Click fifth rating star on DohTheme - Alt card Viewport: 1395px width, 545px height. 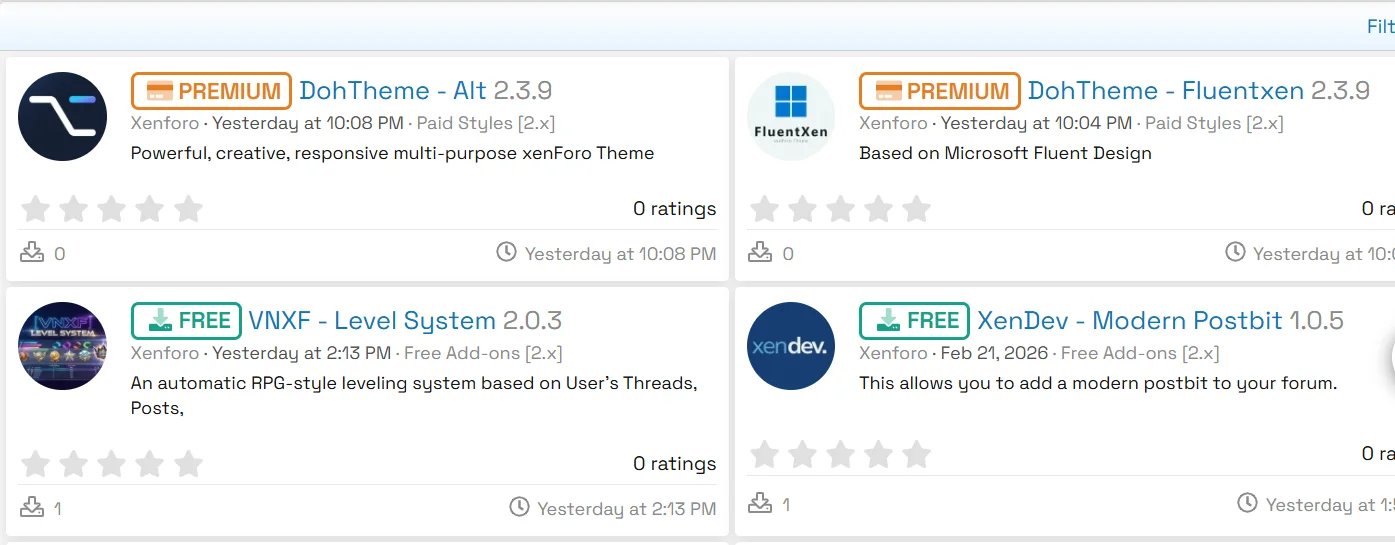[x=188, y=209]
